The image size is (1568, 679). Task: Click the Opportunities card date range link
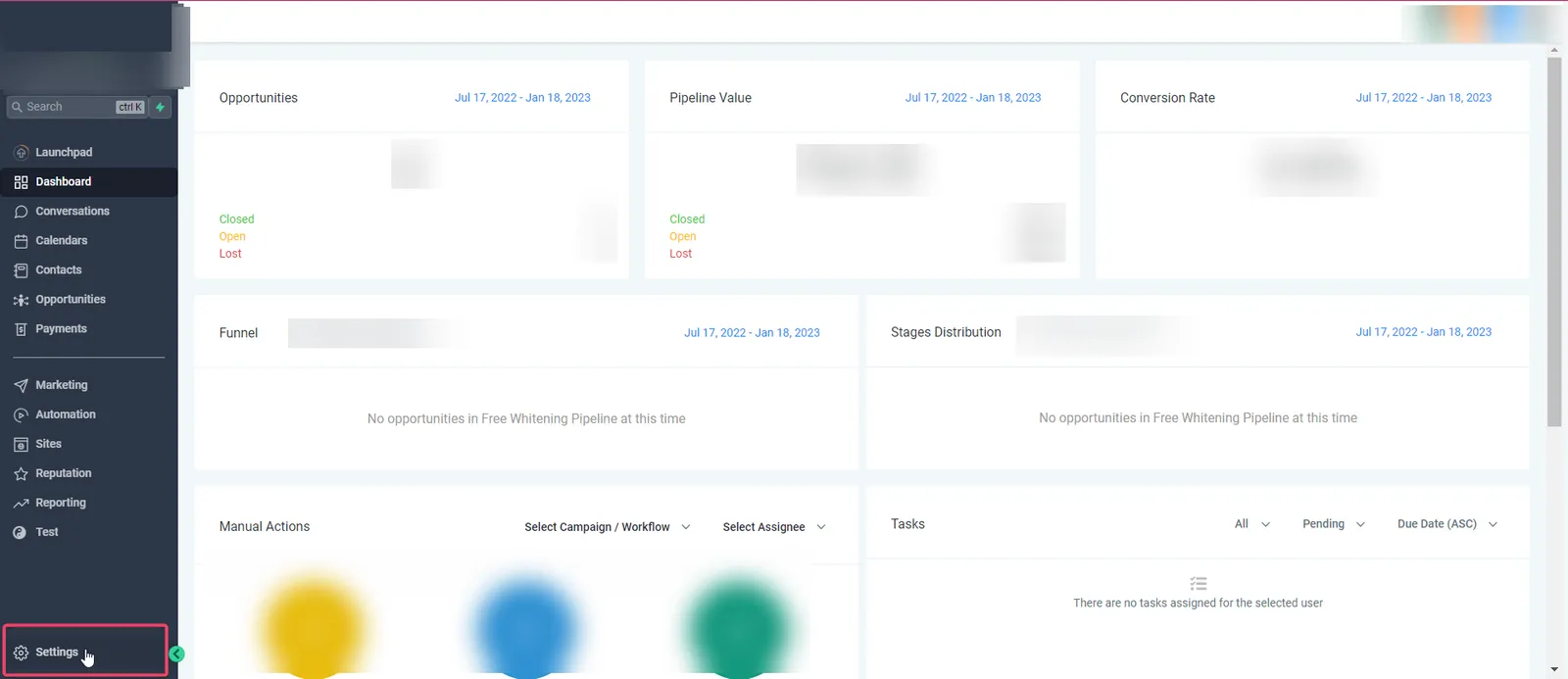pos(522,98)
